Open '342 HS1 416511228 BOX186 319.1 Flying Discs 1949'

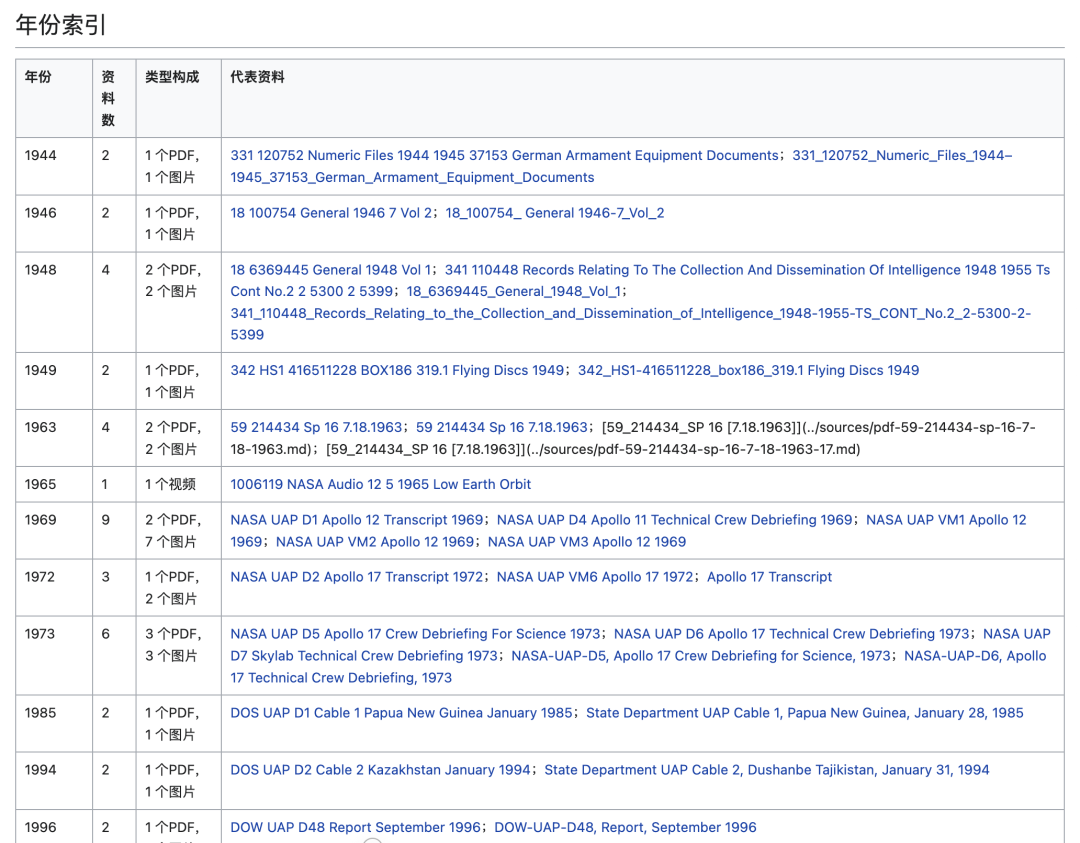[397, 371]
